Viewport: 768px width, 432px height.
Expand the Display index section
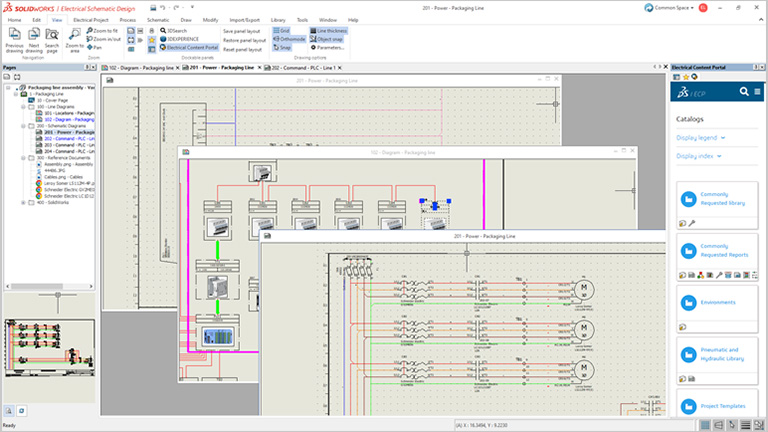[x=698, y=156]
